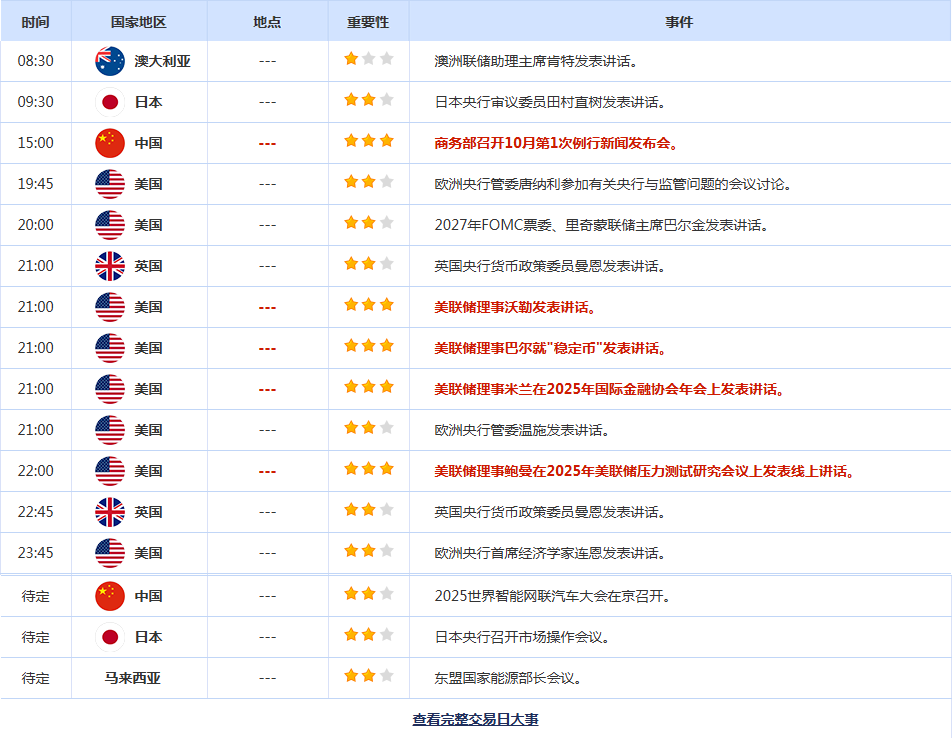This screenshot has width=952, height=738.
Task: Open the 查看完整交易日大事 link
Action: [475, 719]
